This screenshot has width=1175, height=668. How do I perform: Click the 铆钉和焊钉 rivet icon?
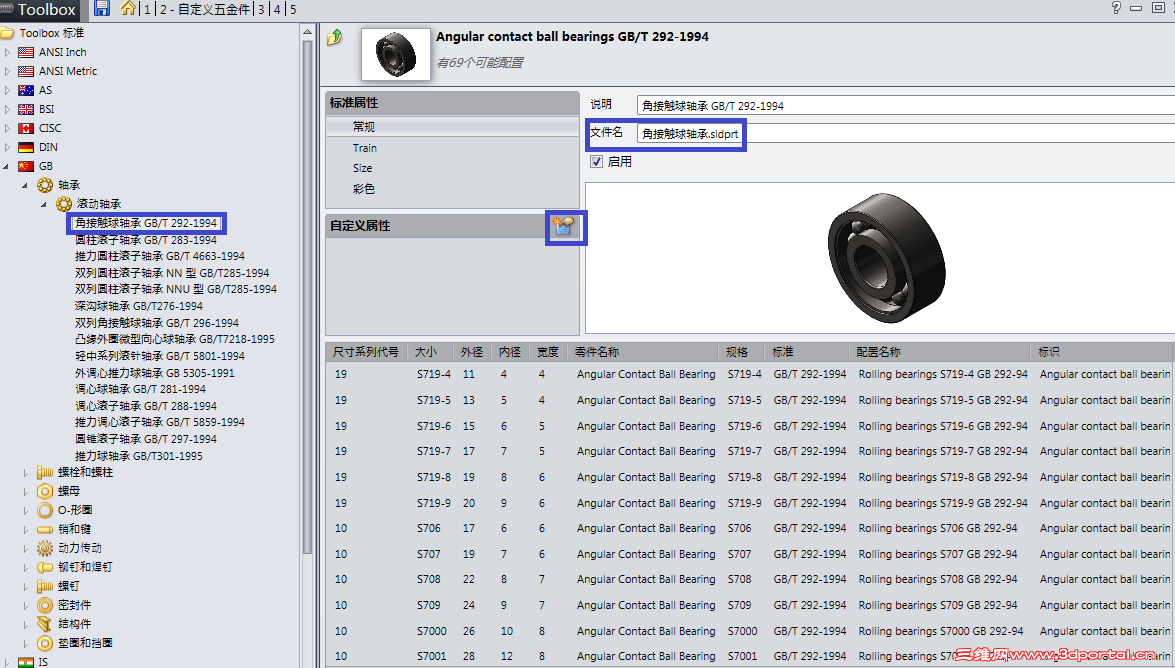(45, 568)
